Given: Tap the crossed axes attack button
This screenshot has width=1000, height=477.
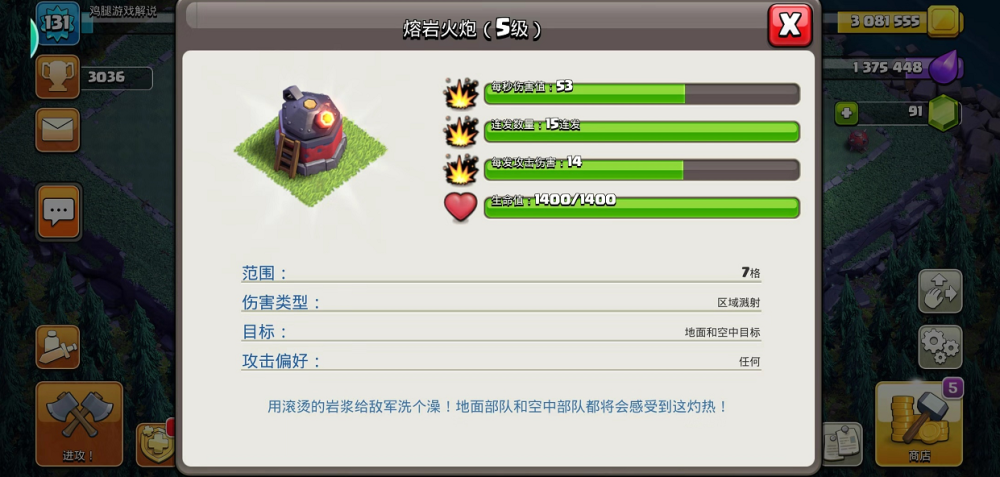Looking at the screenshot, I should [79, 423].
